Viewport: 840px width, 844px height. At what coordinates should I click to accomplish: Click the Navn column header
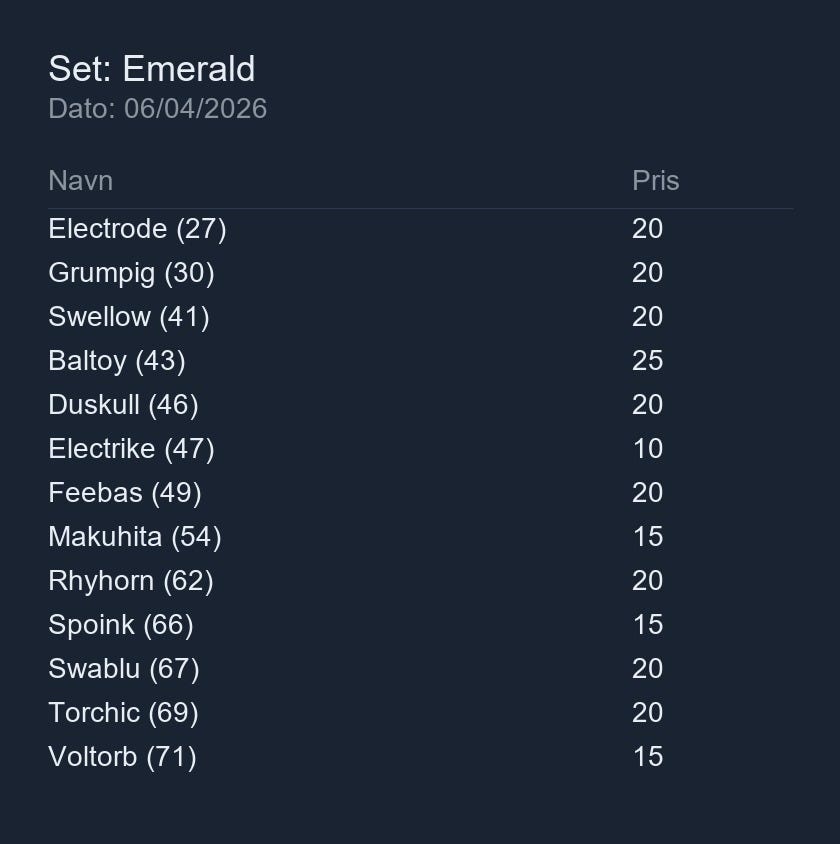(x=80, y=181)
